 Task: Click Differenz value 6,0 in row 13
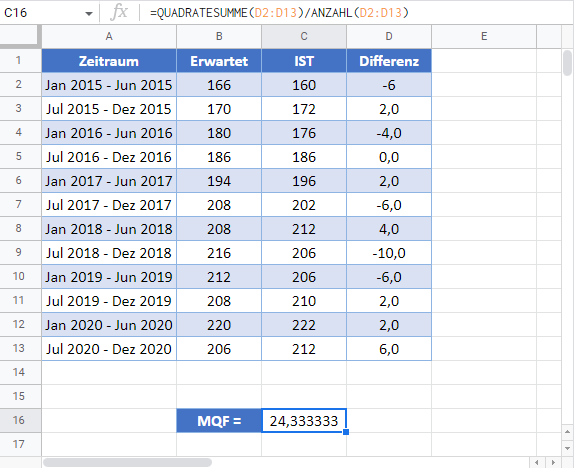[x=389, y=349]
